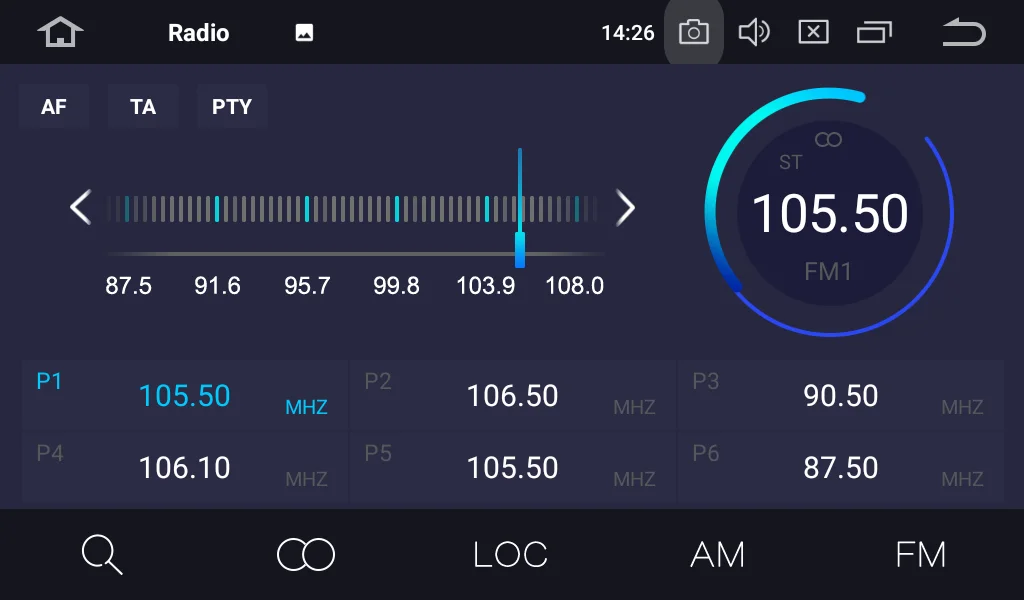This screenshot has width=1024, height=600.
Task: Toggle the AF option
Action: (54, 106)
